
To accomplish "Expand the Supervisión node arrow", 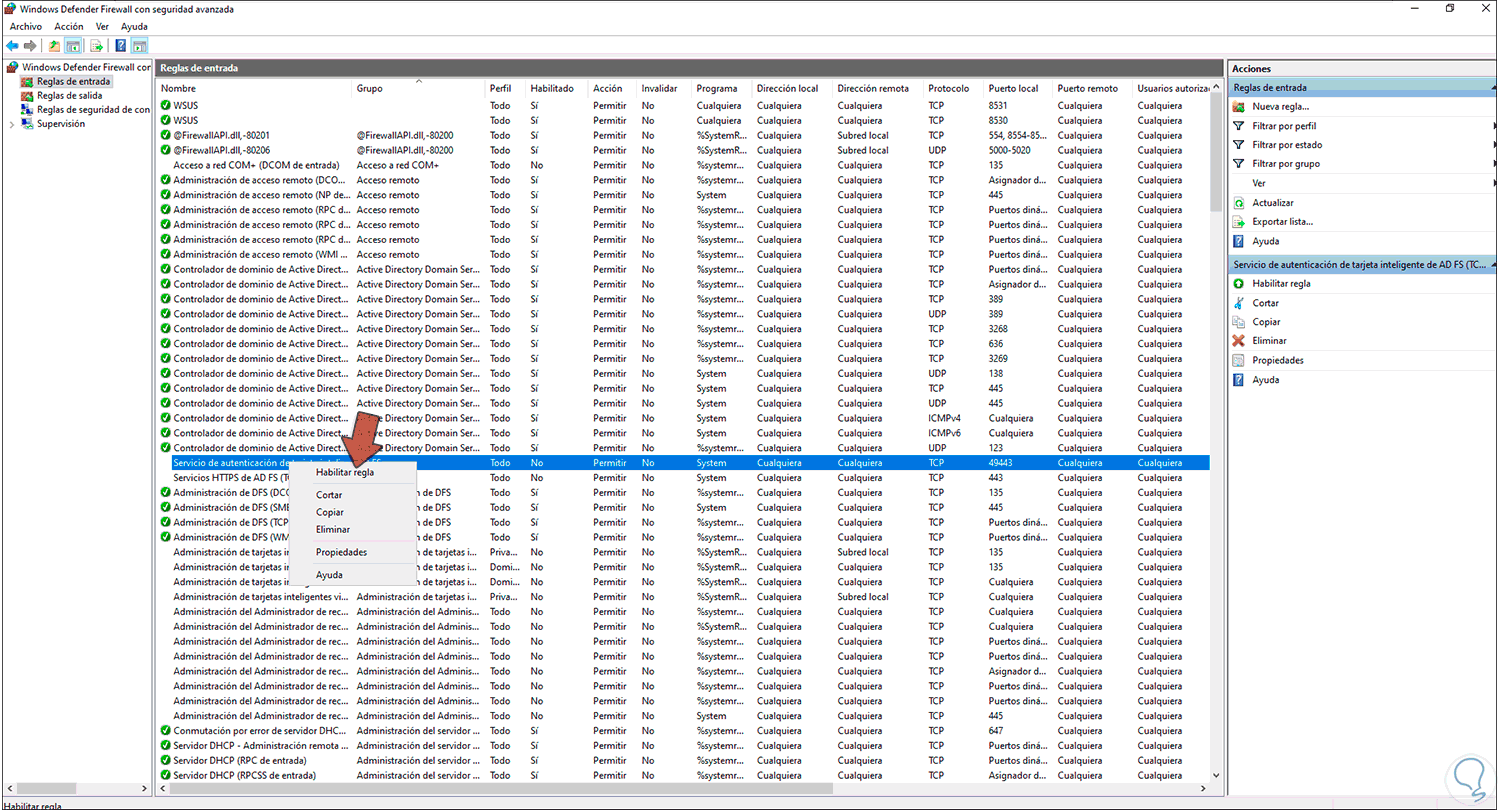I will coord(12,124).
